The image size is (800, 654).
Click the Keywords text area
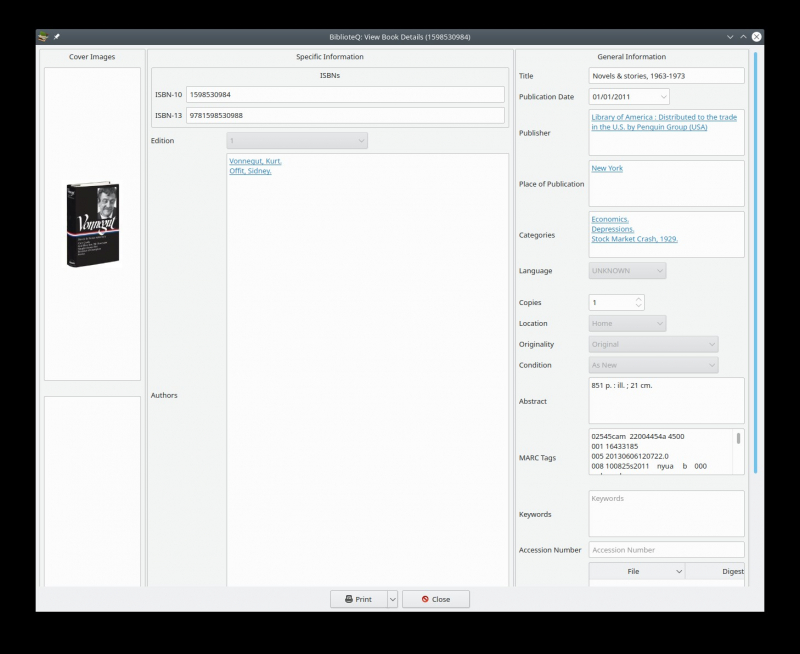point(666,514)
